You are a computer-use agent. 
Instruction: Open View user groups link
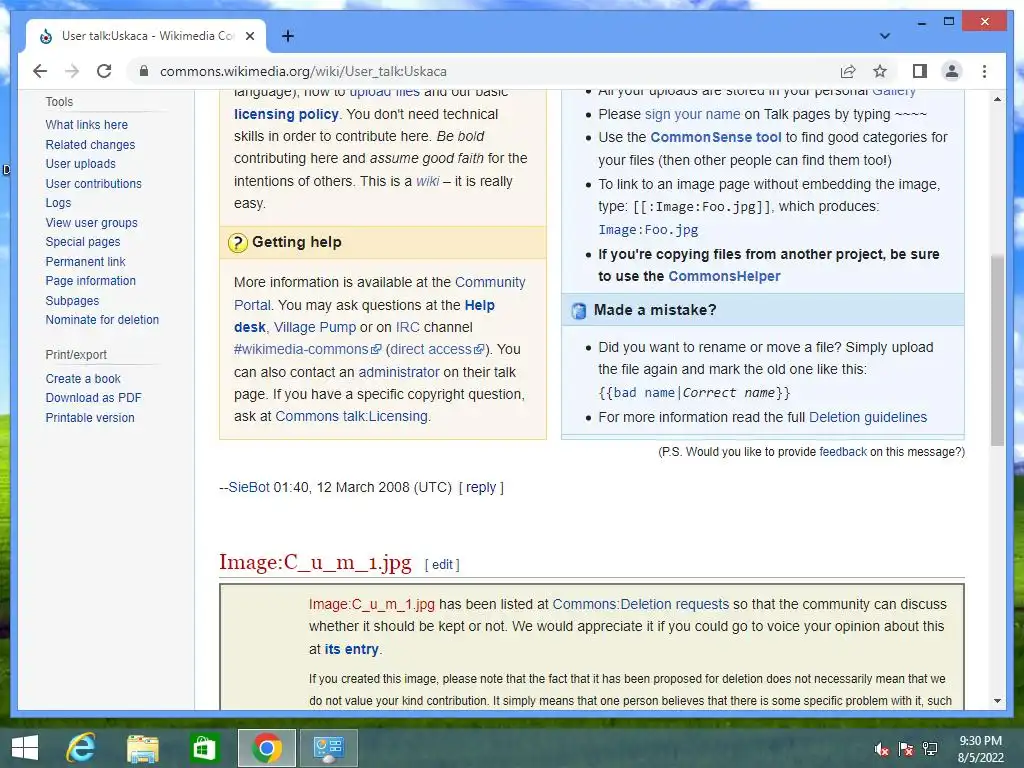point(91,223)
